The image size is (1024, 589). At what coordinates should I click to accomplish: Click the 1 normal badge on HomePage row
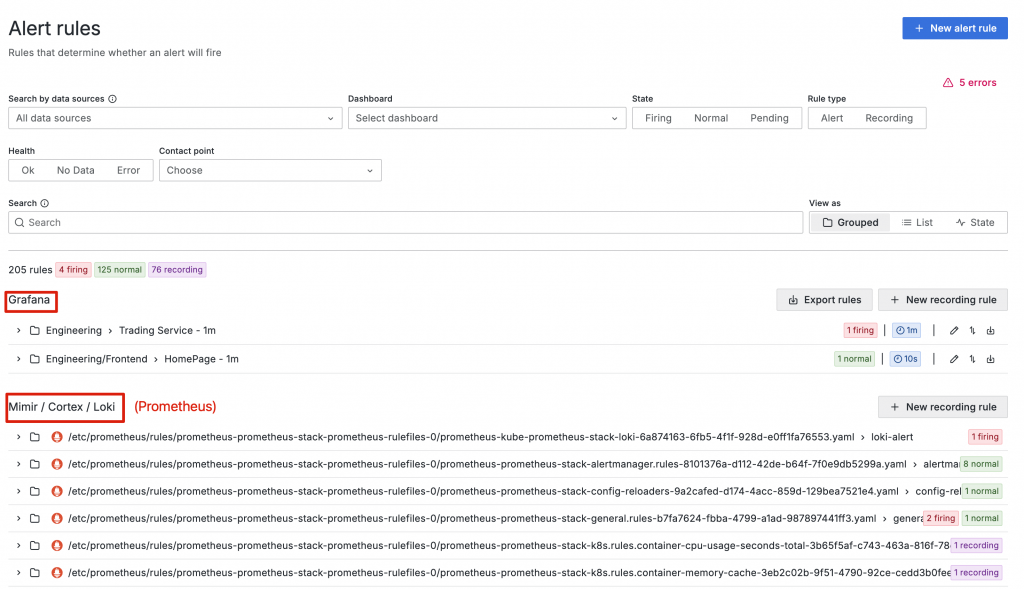(854, 358)
